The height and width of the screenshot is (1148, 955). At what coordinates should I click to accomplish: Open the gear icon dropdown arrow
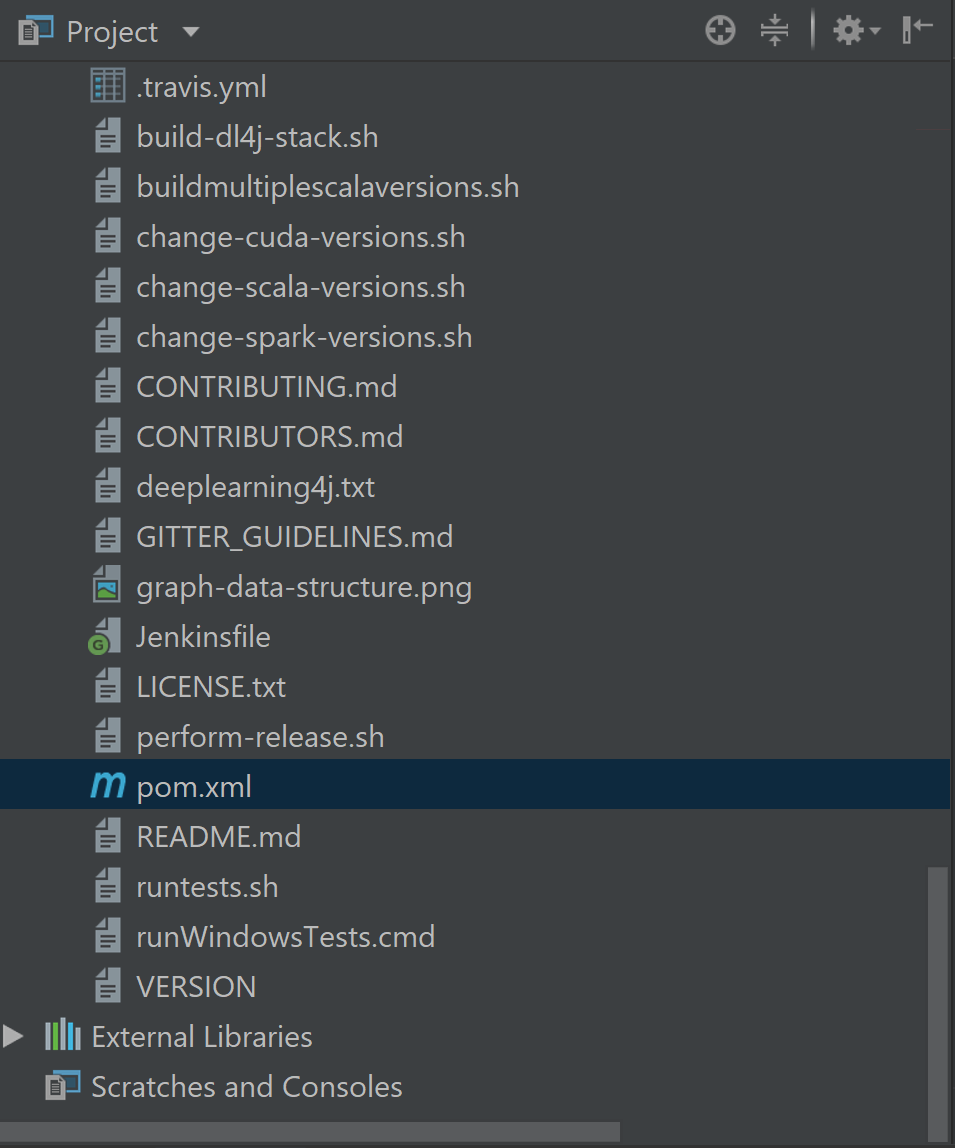tap(875, 32)
